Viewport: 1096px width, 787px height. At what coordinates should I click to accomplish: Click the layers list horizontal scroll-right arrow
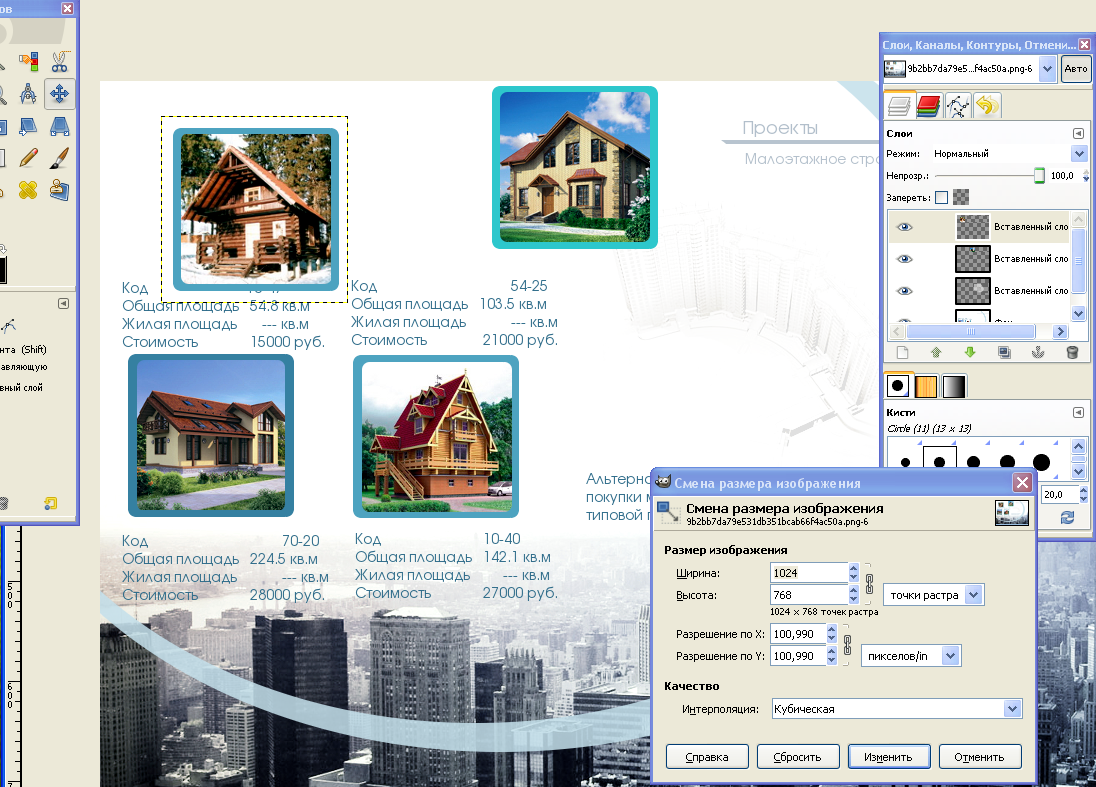pos(1061,332)
